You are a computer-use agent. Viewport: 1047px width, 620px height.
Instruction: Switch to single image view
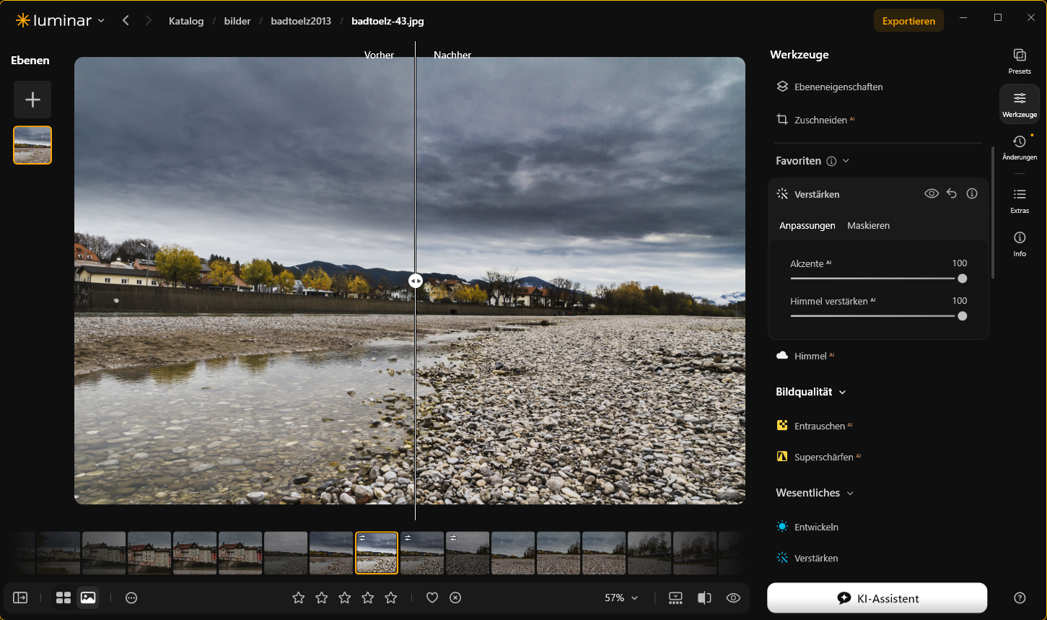point(88,598)
